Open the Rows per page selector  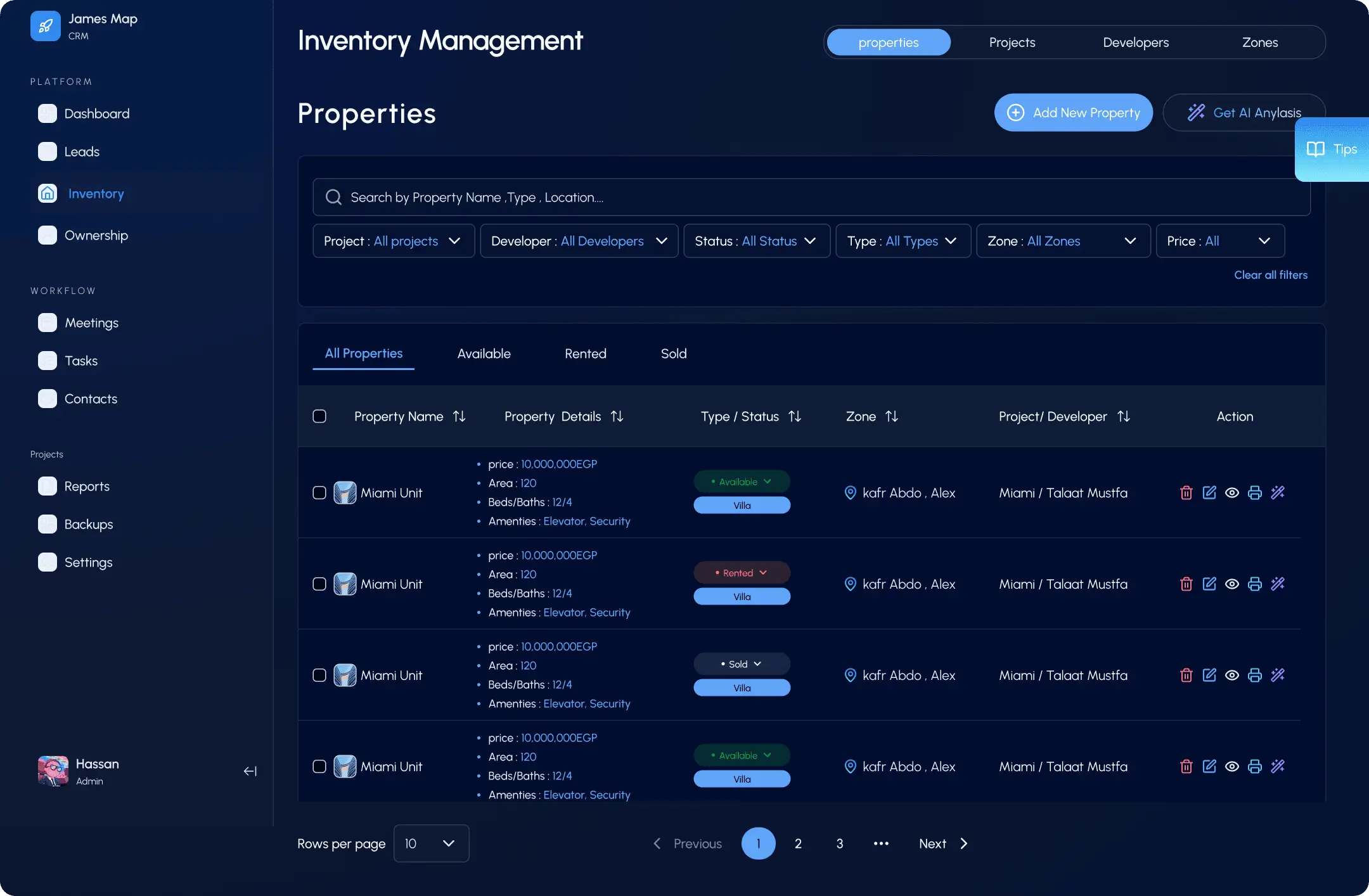point(431,843)
